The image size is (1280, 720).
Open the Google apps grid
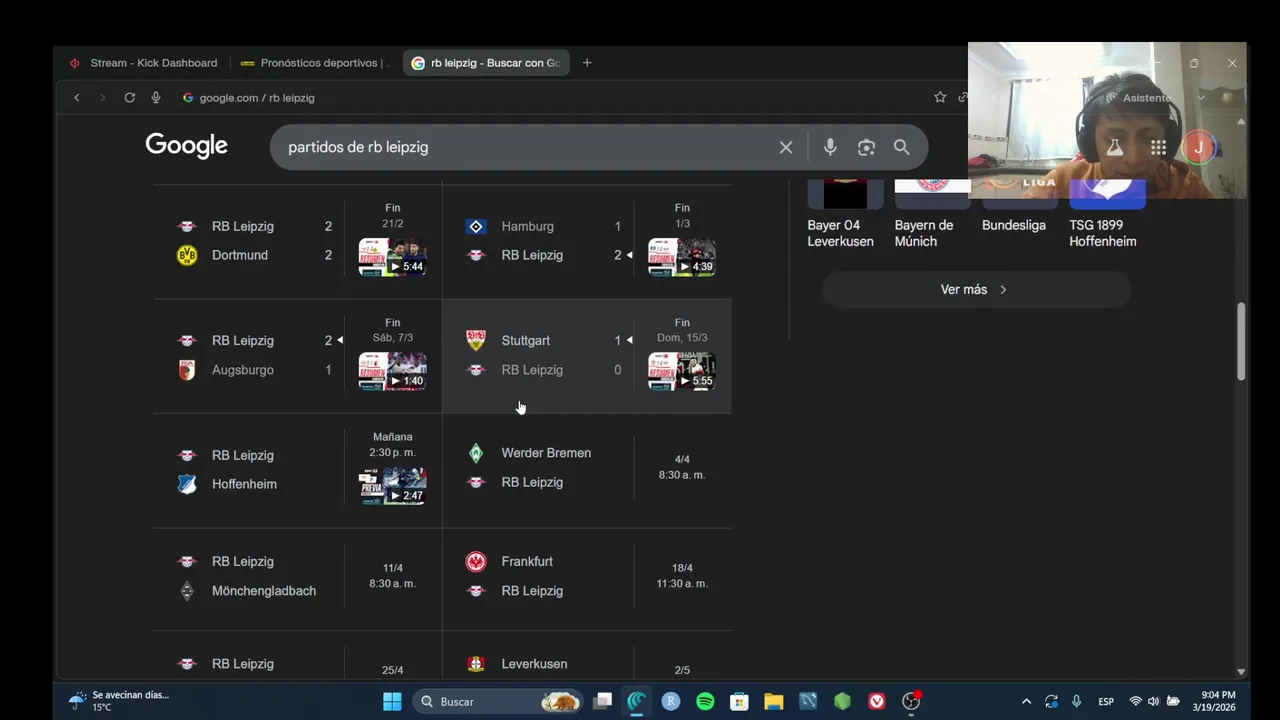[x=1158, y=147]
